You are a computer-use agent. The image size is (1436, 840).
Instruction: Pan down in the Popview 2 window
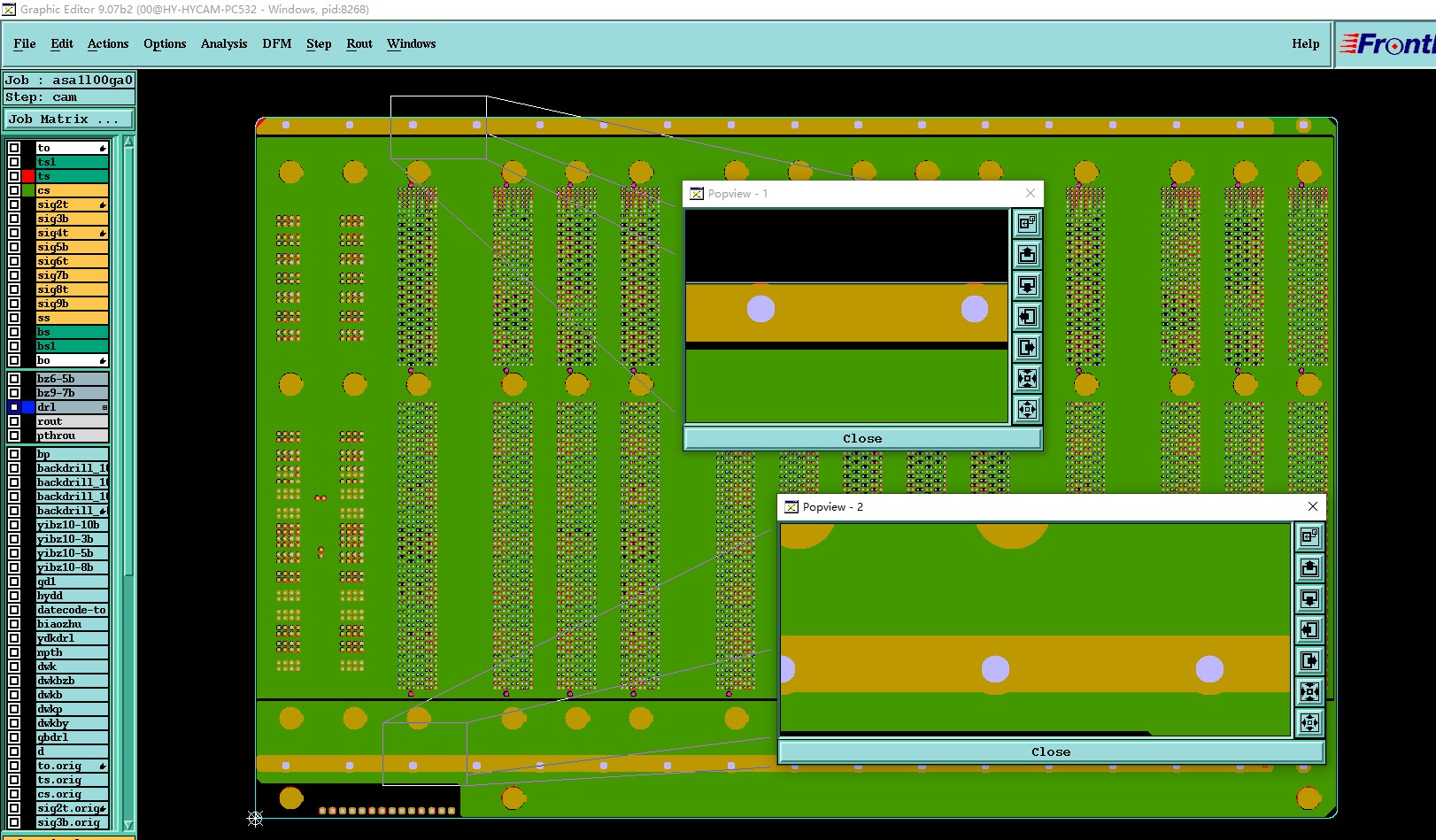pos(1309,599)
